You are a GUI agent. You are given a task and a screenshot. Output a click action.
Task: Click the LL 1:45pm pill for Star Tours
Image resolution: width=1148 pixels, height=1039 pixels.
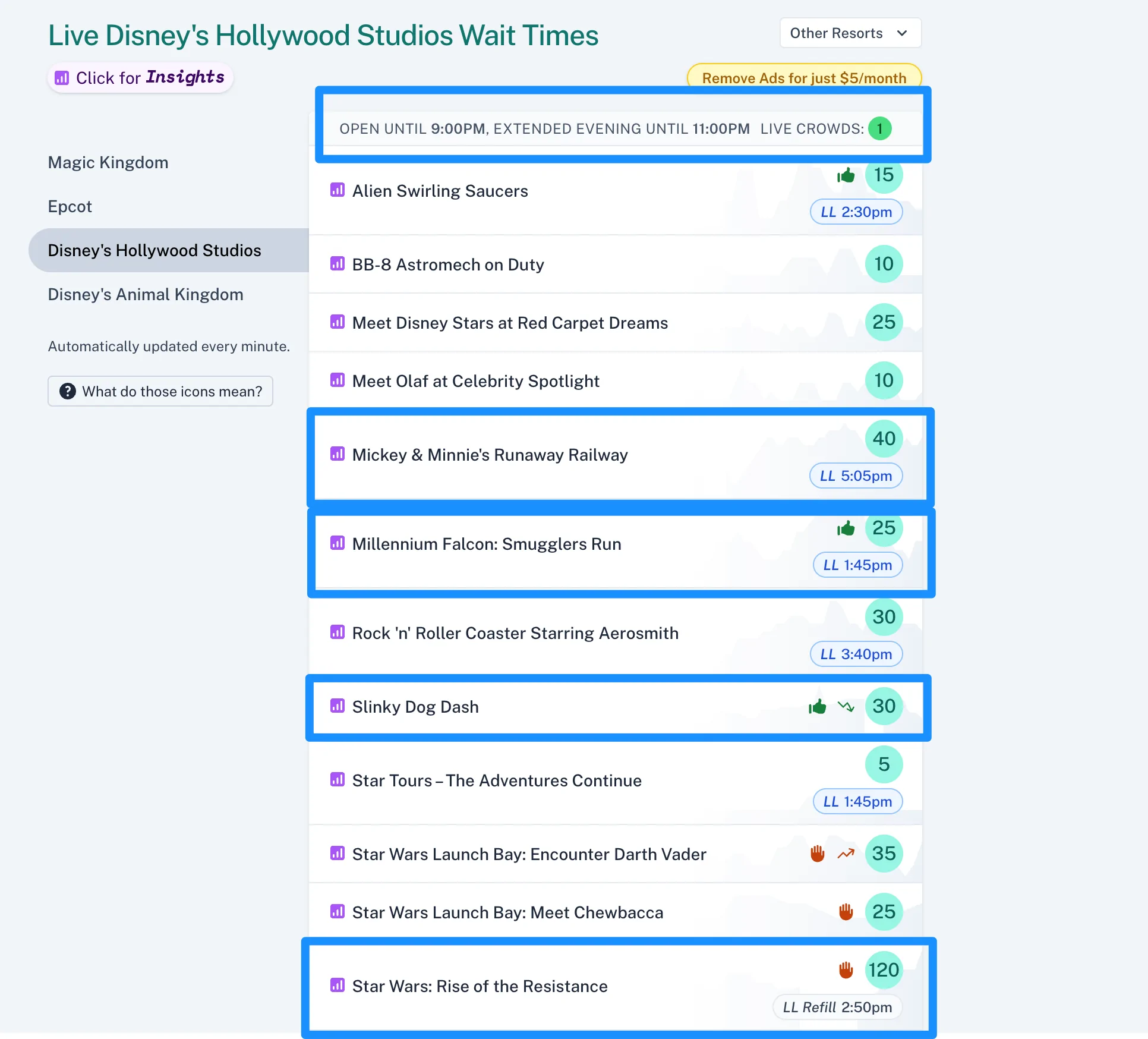coord(857,802)
